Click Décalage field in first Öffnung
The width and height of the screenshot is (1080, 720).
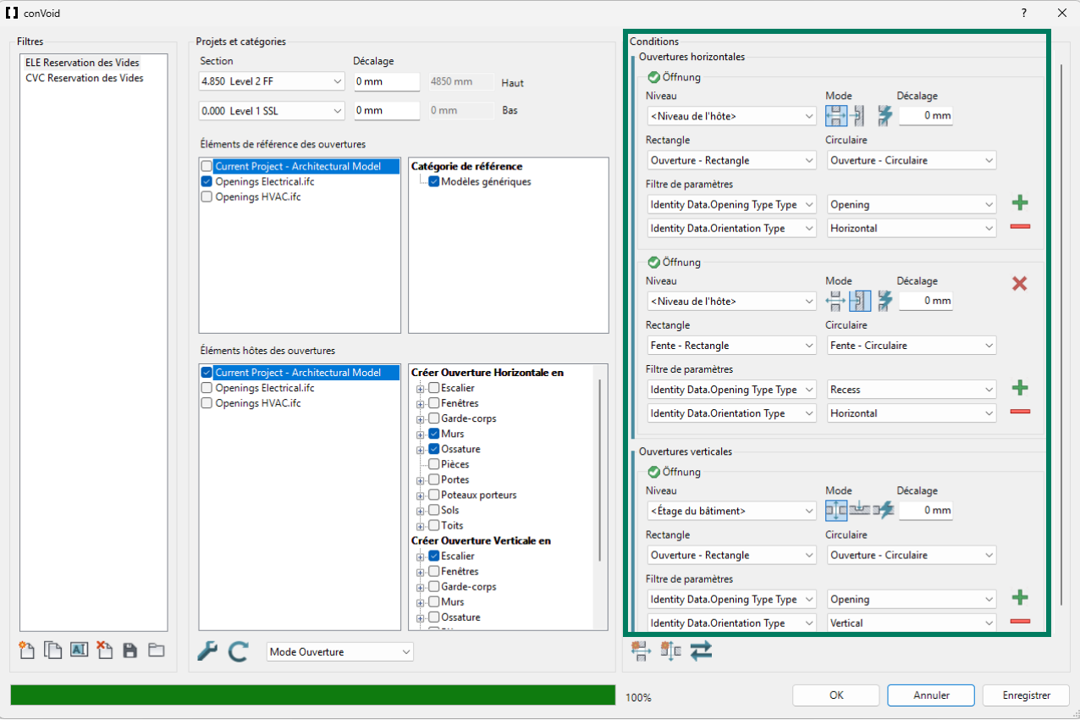[926, 116]
